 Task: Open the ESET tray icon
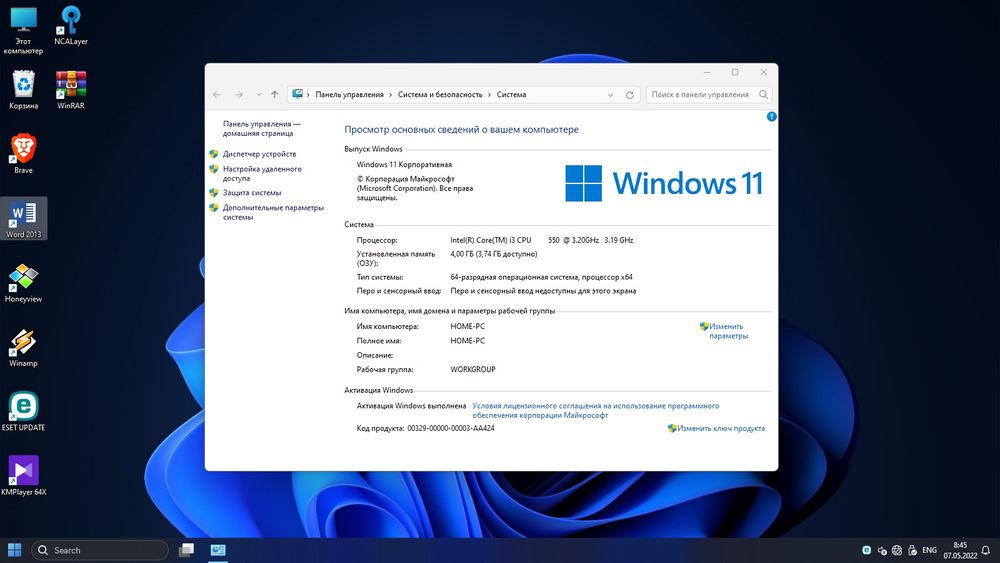click(867, 550)
